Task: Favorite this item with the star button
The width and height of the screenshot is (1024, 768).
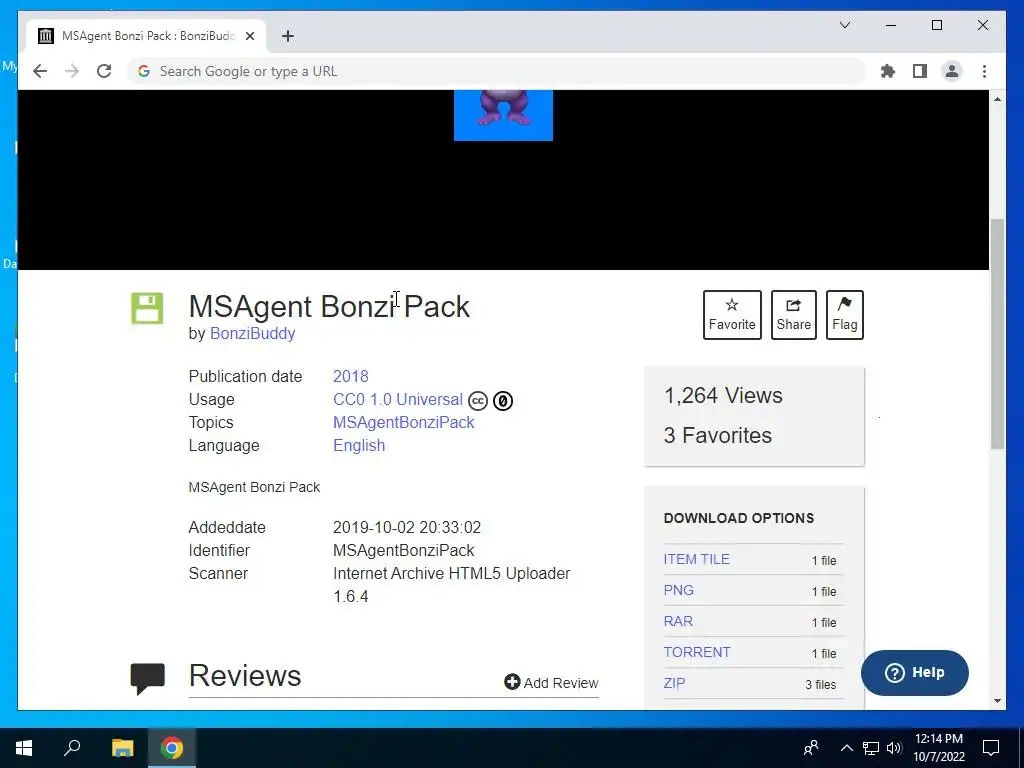Action: 732,315
